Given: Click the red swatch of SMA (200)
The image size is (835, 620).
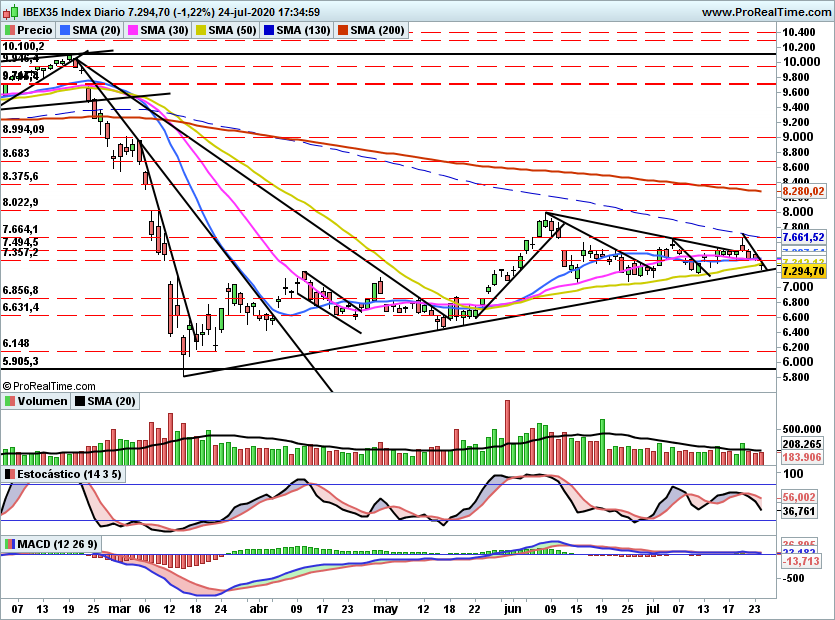Looking at the screenshot, I should point(343,30).
